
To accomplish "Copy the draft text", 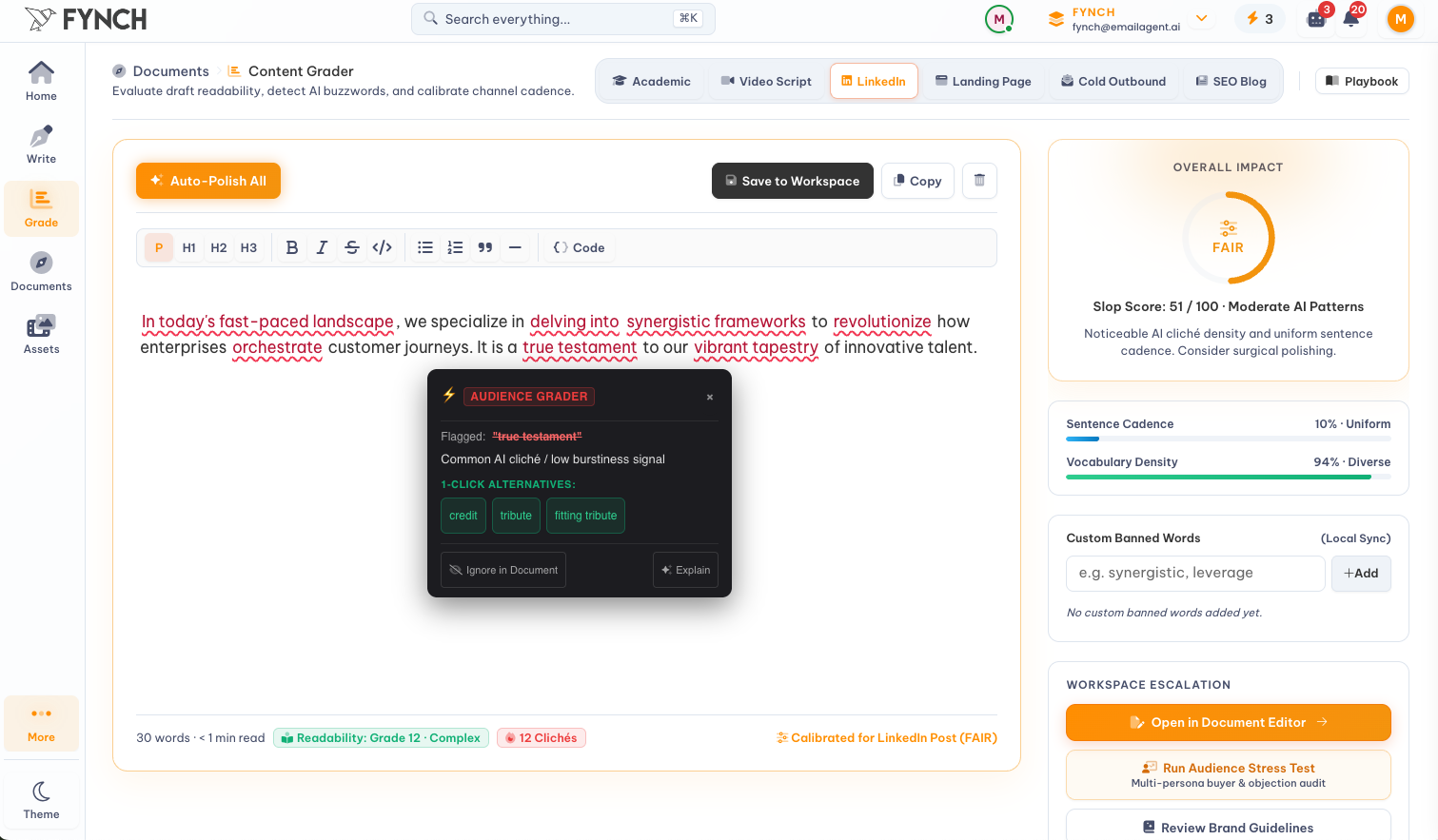I will click(x=917, y=181).
